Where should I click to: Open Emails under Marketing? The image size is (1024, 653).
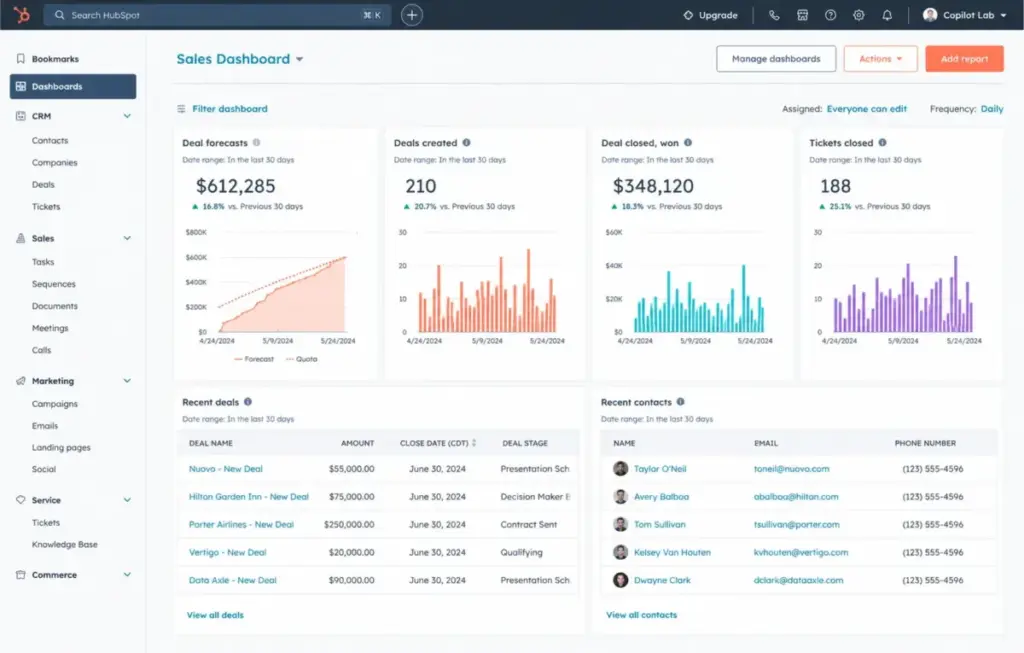pos(44,426)
